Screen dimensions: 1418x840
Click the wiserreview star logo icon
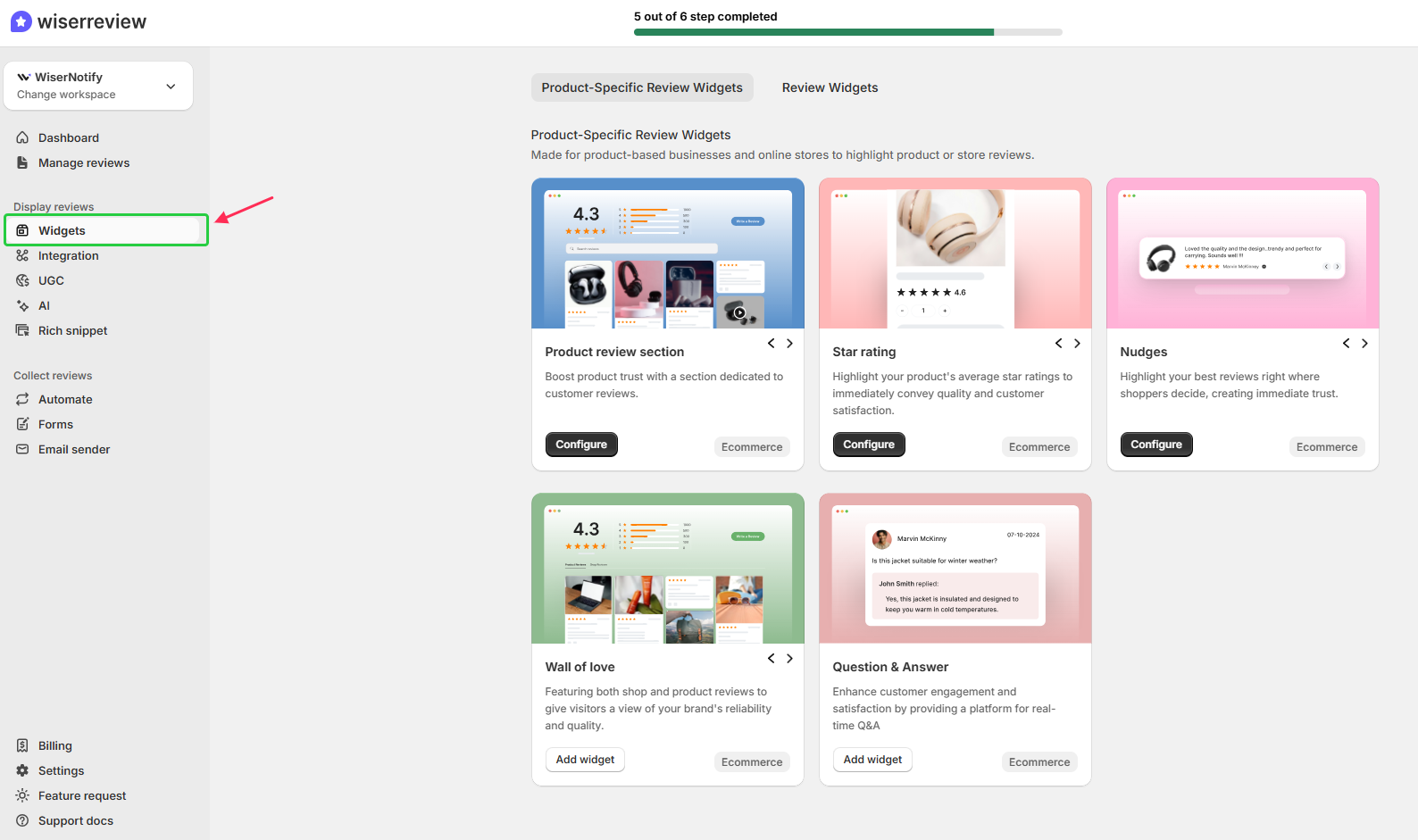pos(21,21)
